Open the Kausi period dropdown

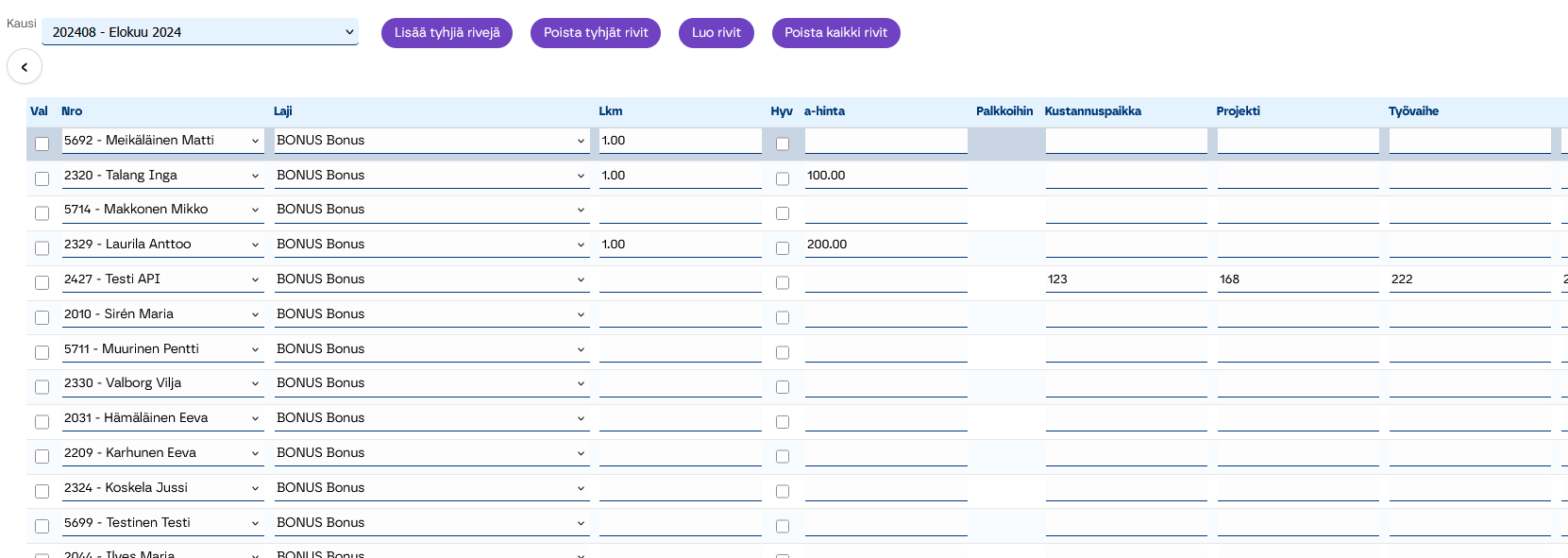click(x=200, y=32)
